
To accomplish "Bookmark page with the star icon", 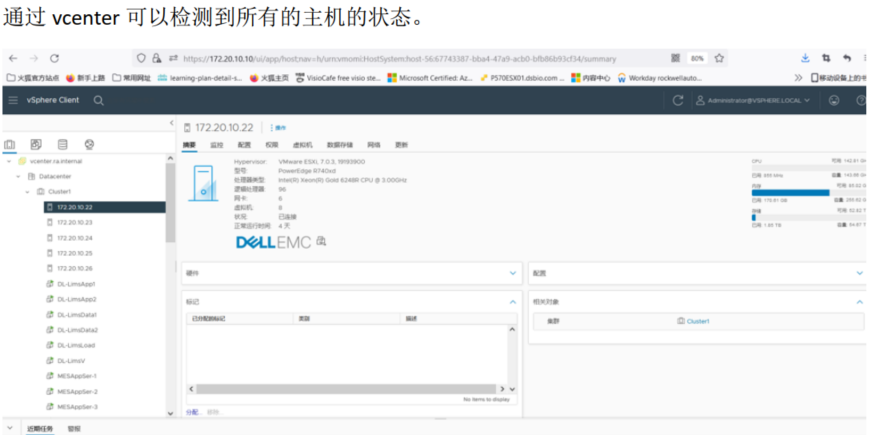I will pos(719,58).
